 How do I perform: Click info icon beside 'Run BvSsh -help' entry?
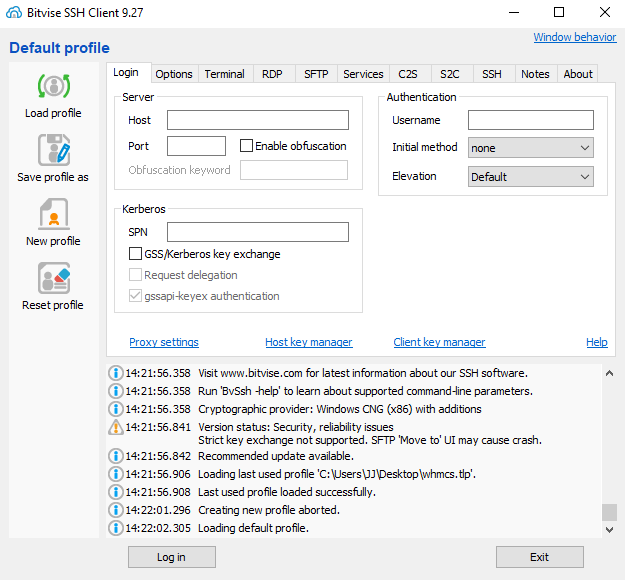(x=116, y=391)
